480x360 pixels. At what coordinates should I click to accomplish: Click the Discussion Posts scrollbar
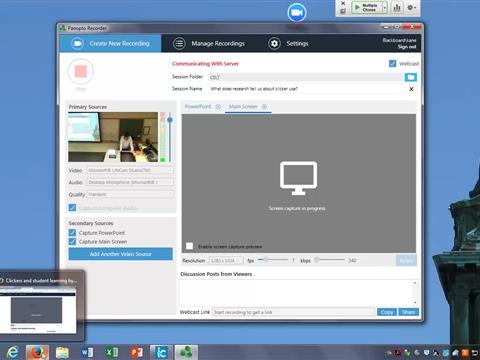(x=415, y=293)
